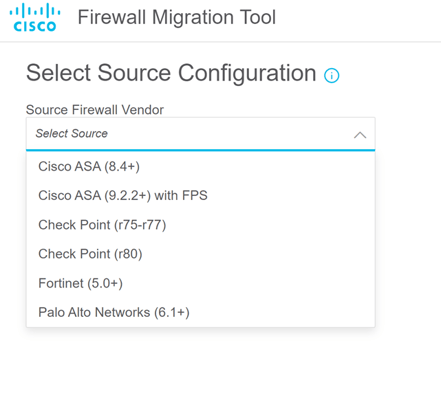
Task: Open info icon beside Select Source Configuration
Action: pos(331,75)
